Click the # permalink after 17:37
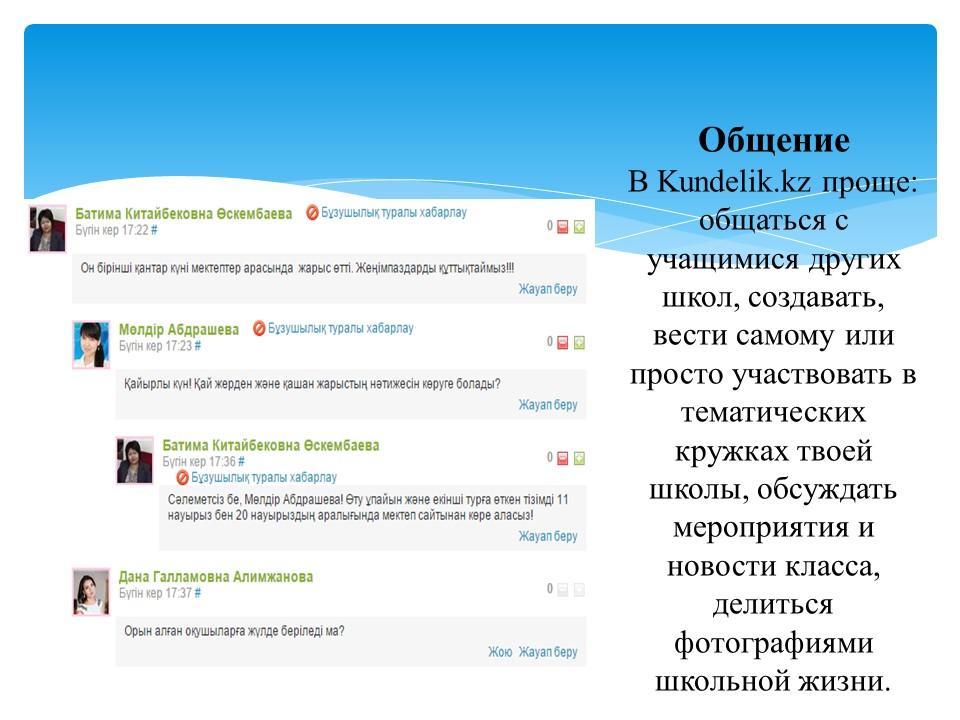Image resolution: width=960 pixels, height=720 pixels. [x=198, y=593]
